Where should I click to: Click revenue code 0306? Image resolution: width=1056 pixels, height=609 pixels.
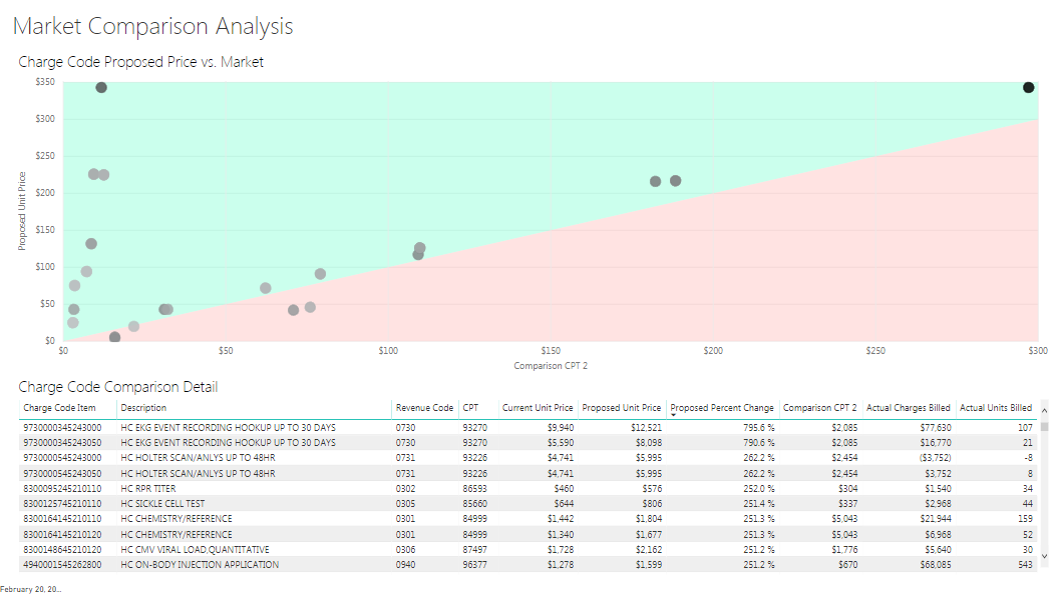[x=405, y=550]
